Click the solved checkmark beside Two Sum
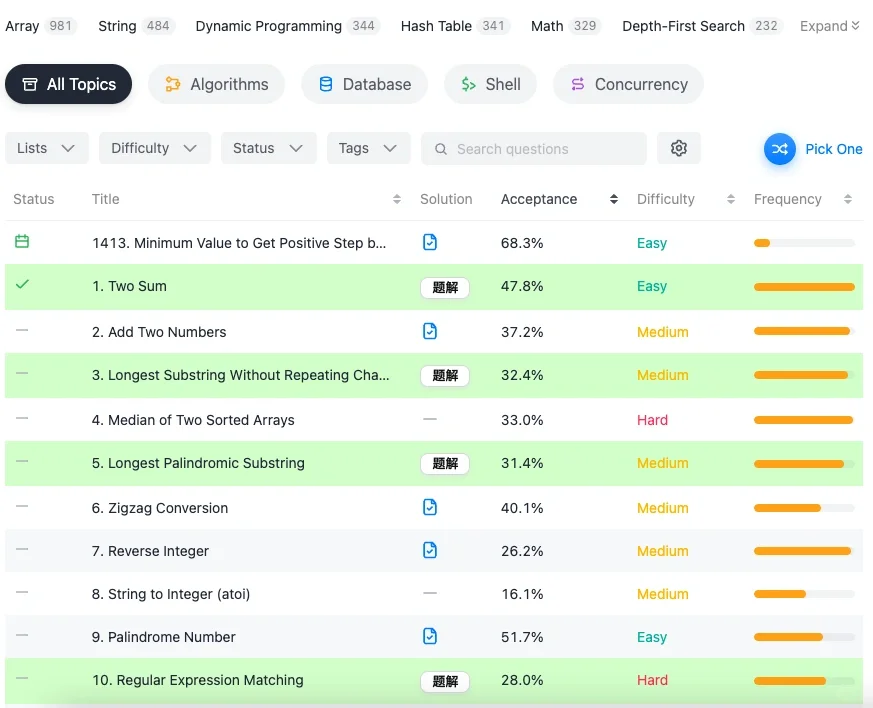Viewport: 873px width, 708px height. coord(22,284)
